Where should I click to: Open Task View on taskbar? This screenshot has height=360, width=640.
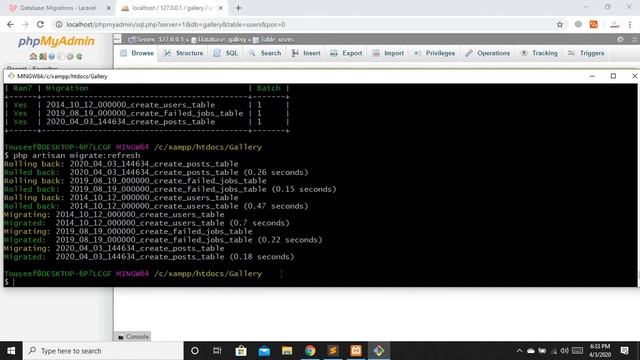[217, 351]
